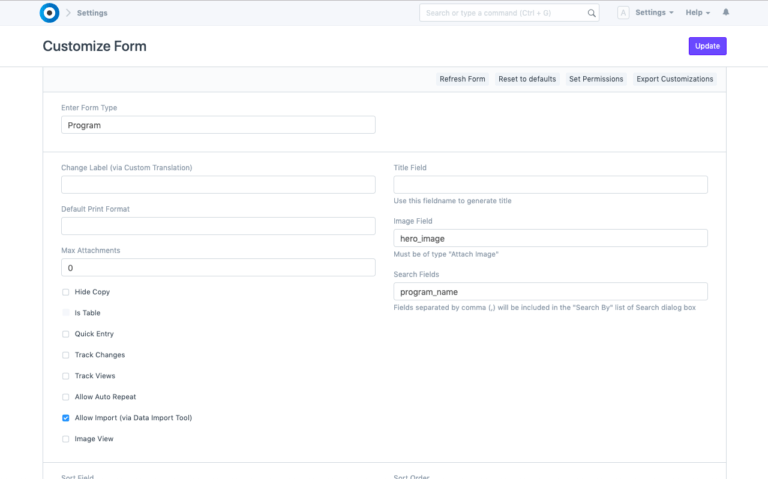Click Refresh Form in toolbar

tap(462, 79)
